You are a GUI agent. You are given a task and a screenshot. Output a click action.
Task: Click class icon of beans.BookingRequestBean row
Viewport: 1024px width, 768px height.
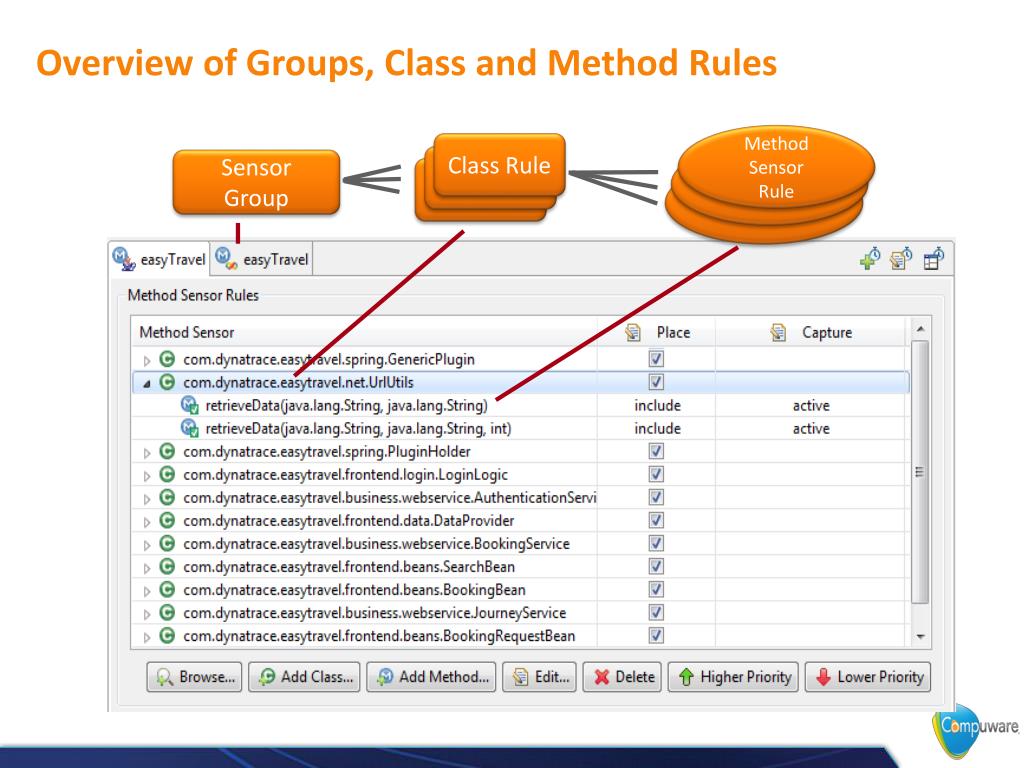coord(167,635)
